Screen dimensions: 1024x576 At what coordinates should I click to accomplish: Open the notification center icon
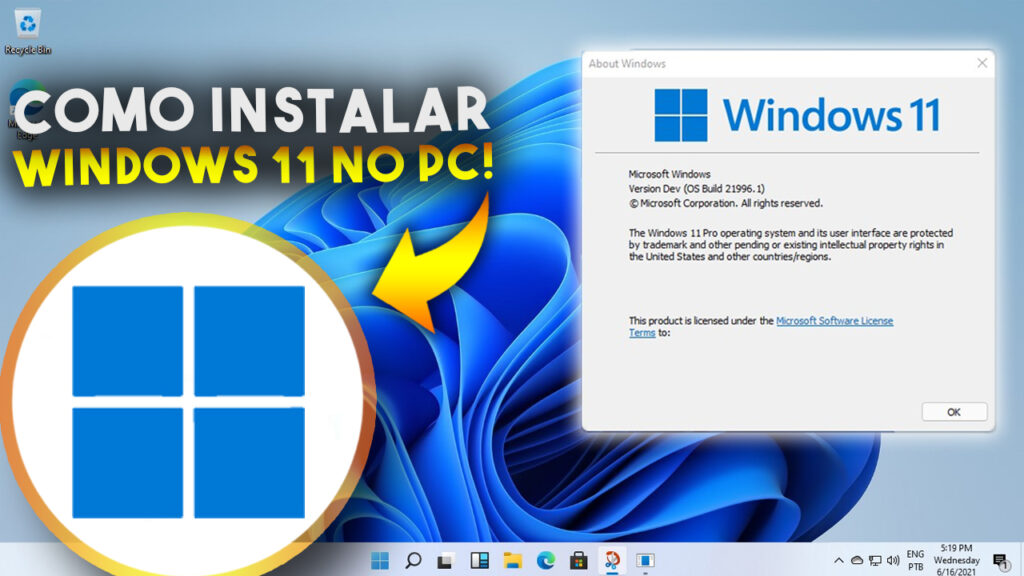(999, 560)
